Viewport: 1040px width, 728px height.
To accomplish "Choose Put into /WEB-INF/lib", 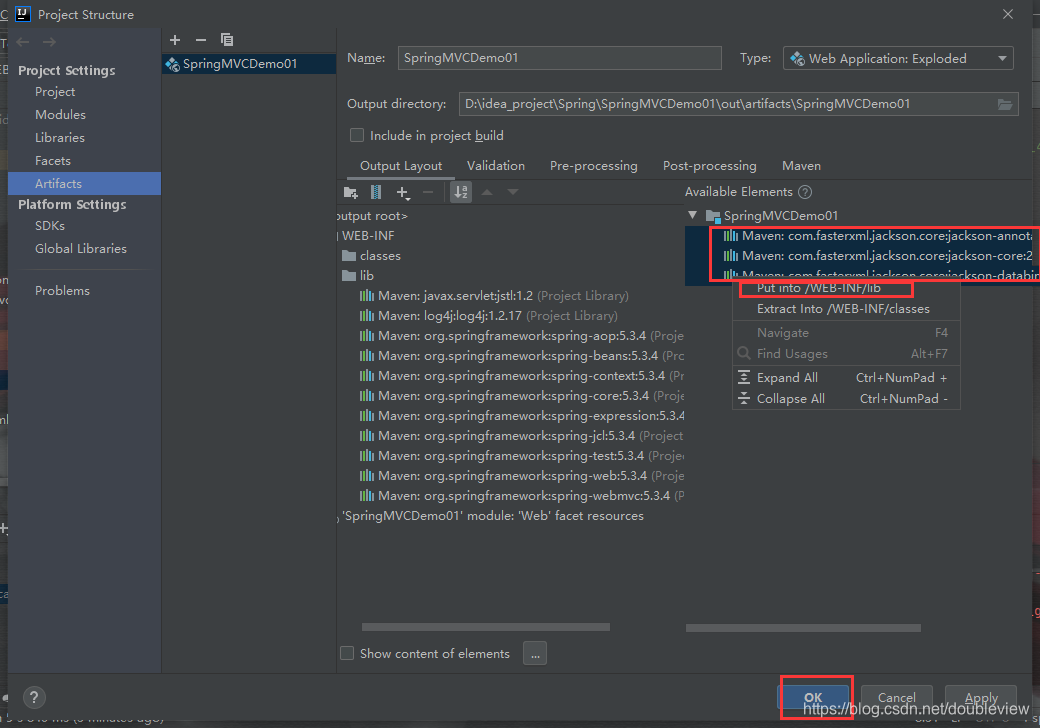I will (846, 289).
